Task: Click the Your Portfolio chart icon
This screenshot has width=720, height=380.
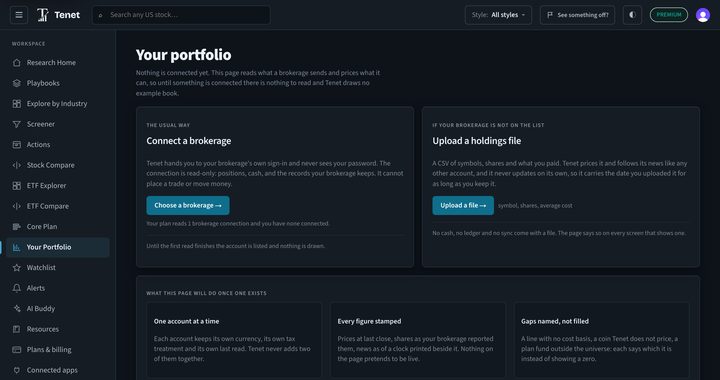Action: point(17,247)
